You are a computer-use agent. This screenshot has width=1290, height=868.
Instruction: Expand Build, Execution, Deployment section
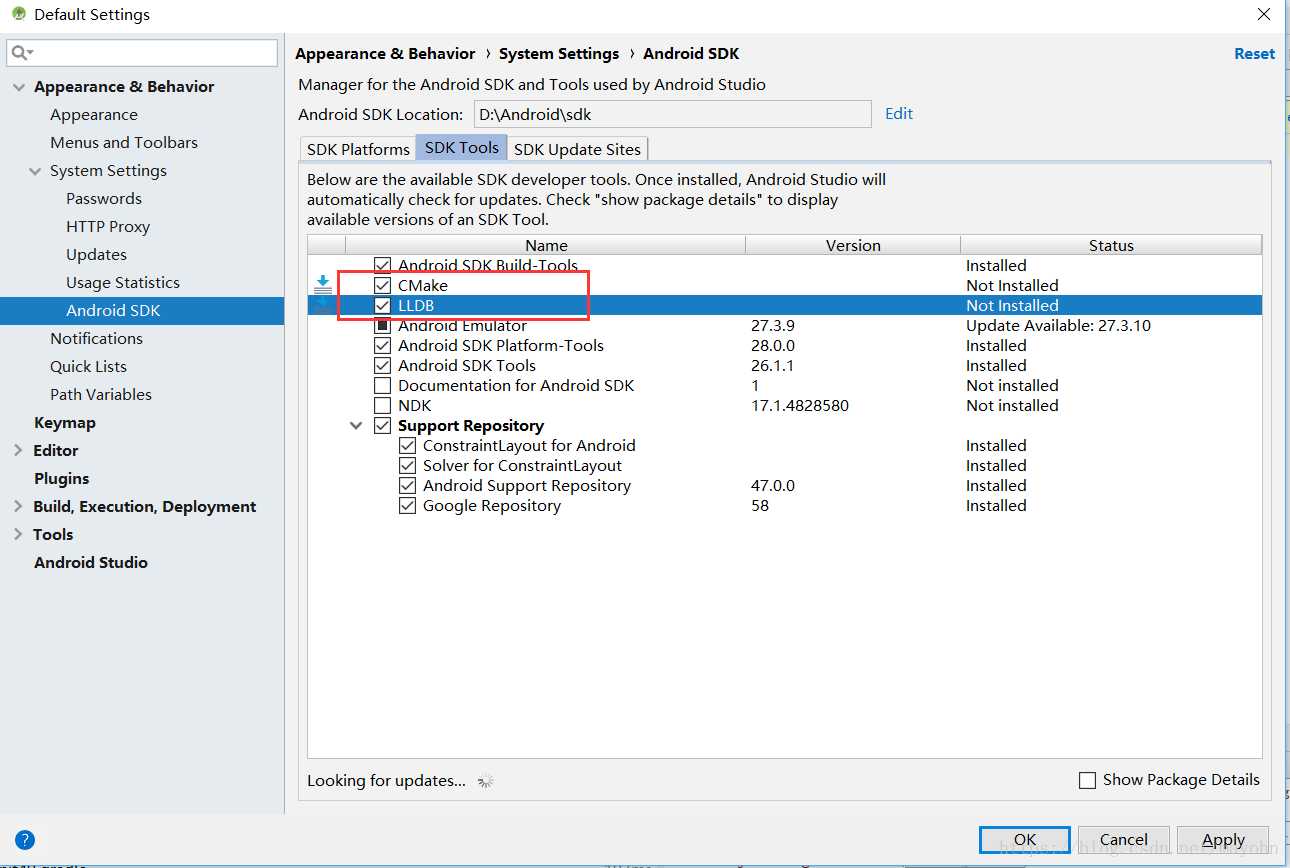(x=18, y=507)
